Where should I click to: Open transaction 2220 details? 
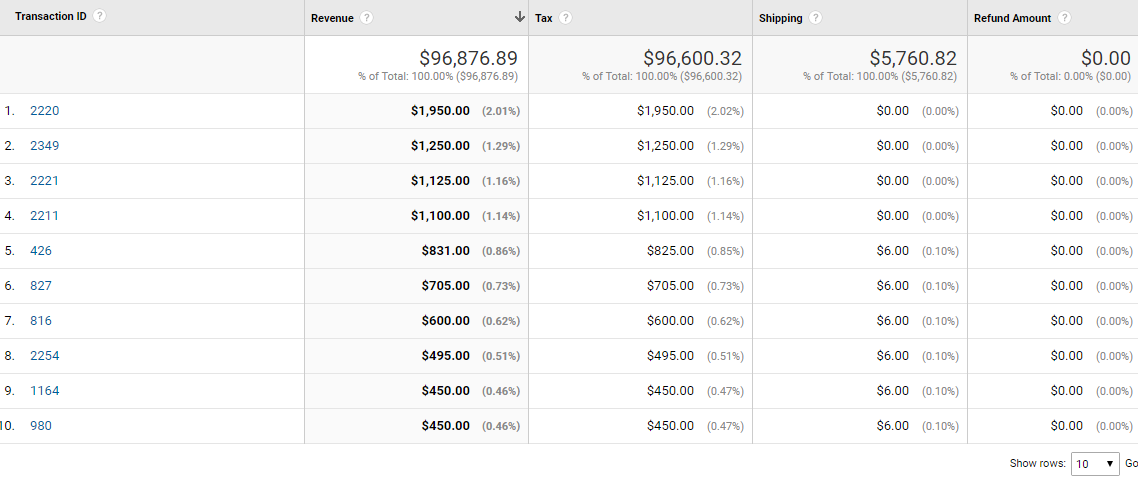point(44,111)
